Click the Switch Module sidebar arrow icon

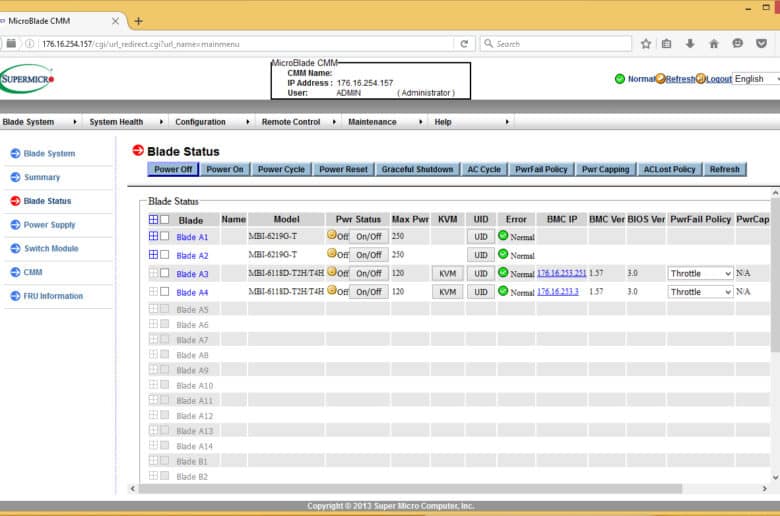click(x=15, y=248)
